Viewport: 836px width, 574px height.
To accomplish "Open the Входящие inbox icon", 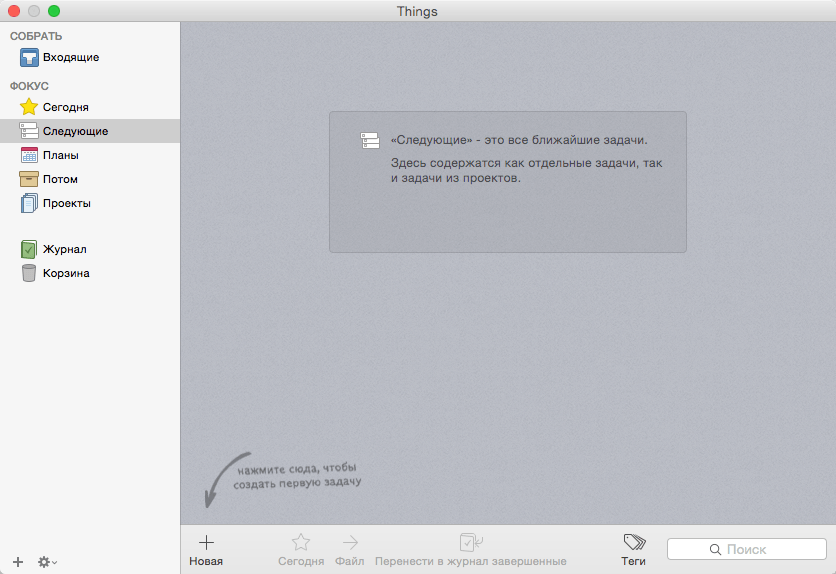I will 29,58.
